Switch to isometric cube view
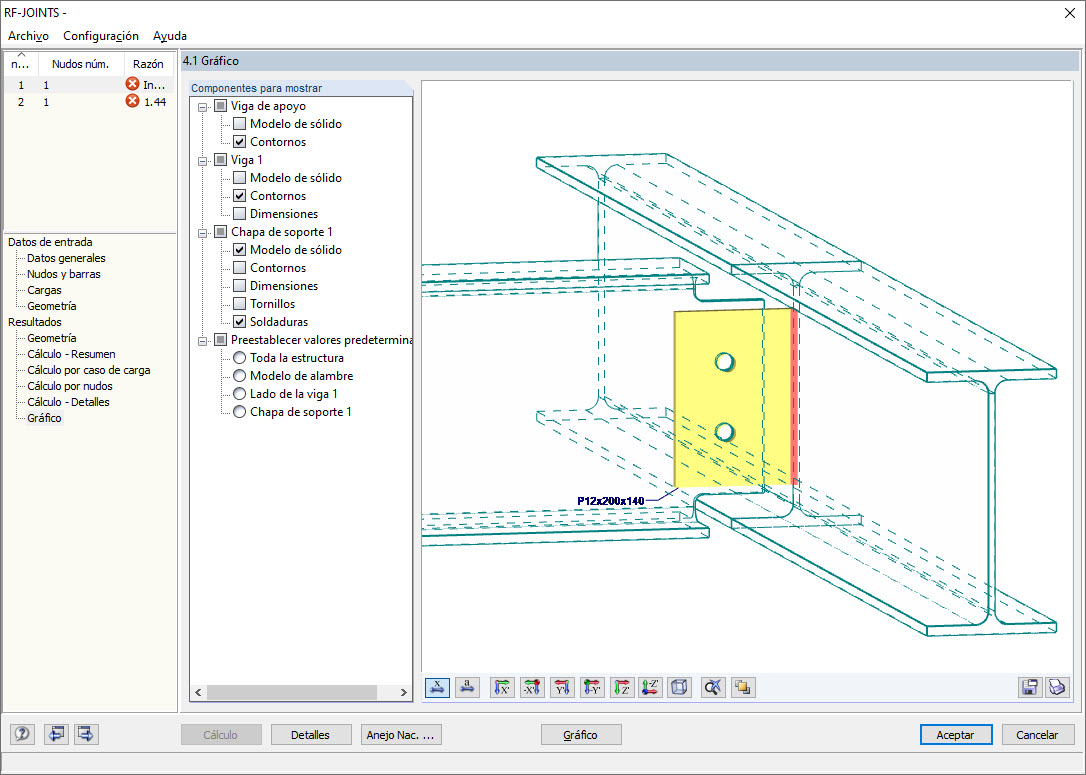This screenshot has height=775, width=1086. [680, 688]
